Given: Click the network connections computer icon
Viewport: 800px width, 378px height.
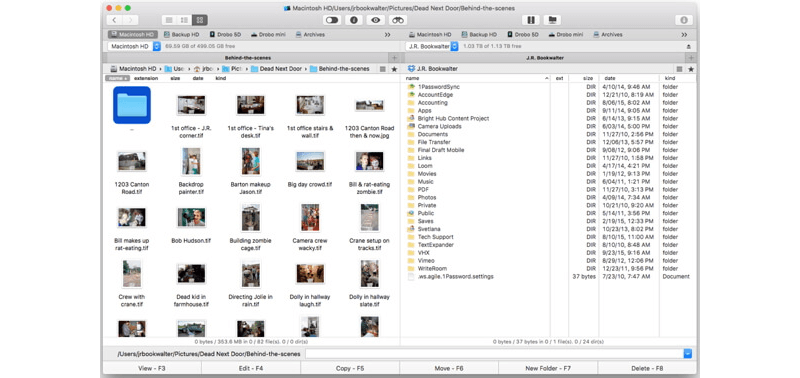Looking at the screenshot, I should 552,20.
